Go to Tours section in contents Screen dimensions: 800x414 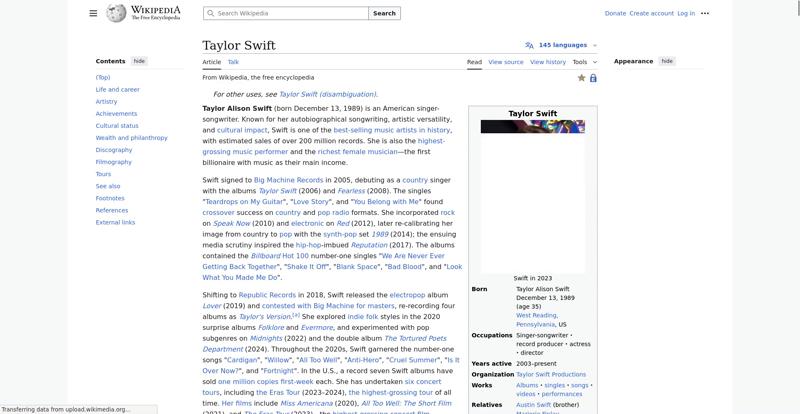[x=103, y=174]
